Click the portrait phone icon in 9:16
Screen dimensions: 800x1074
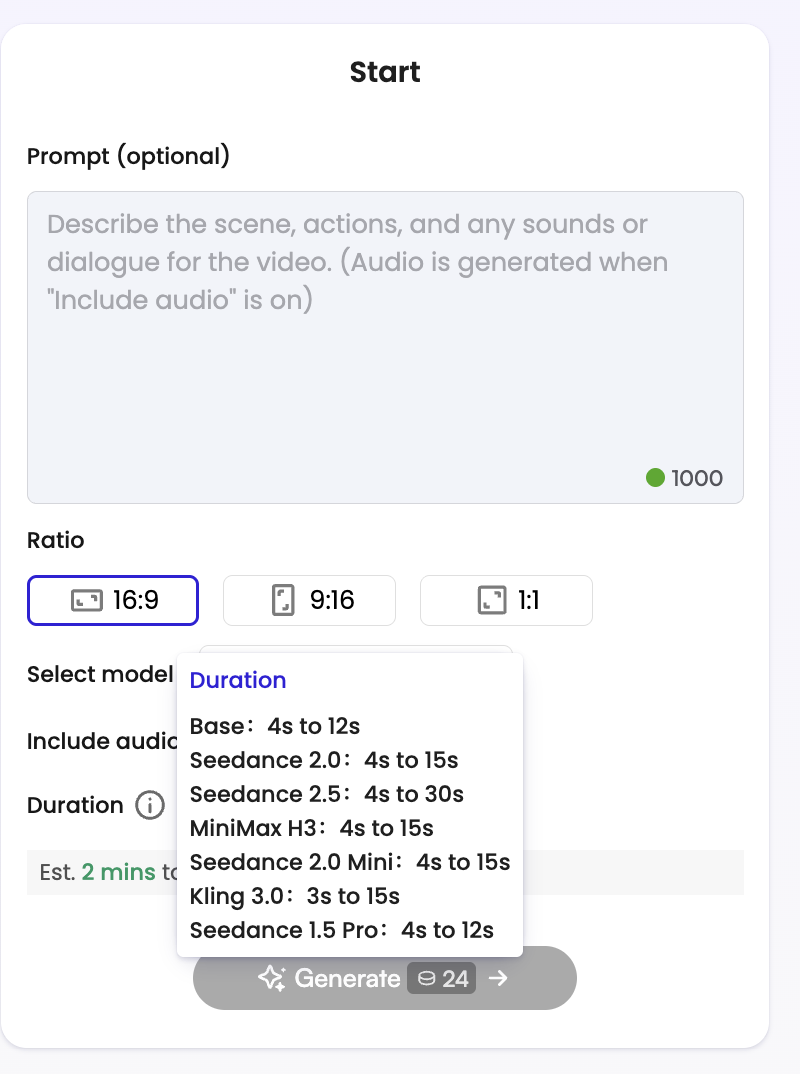click(x=283, y=600)
